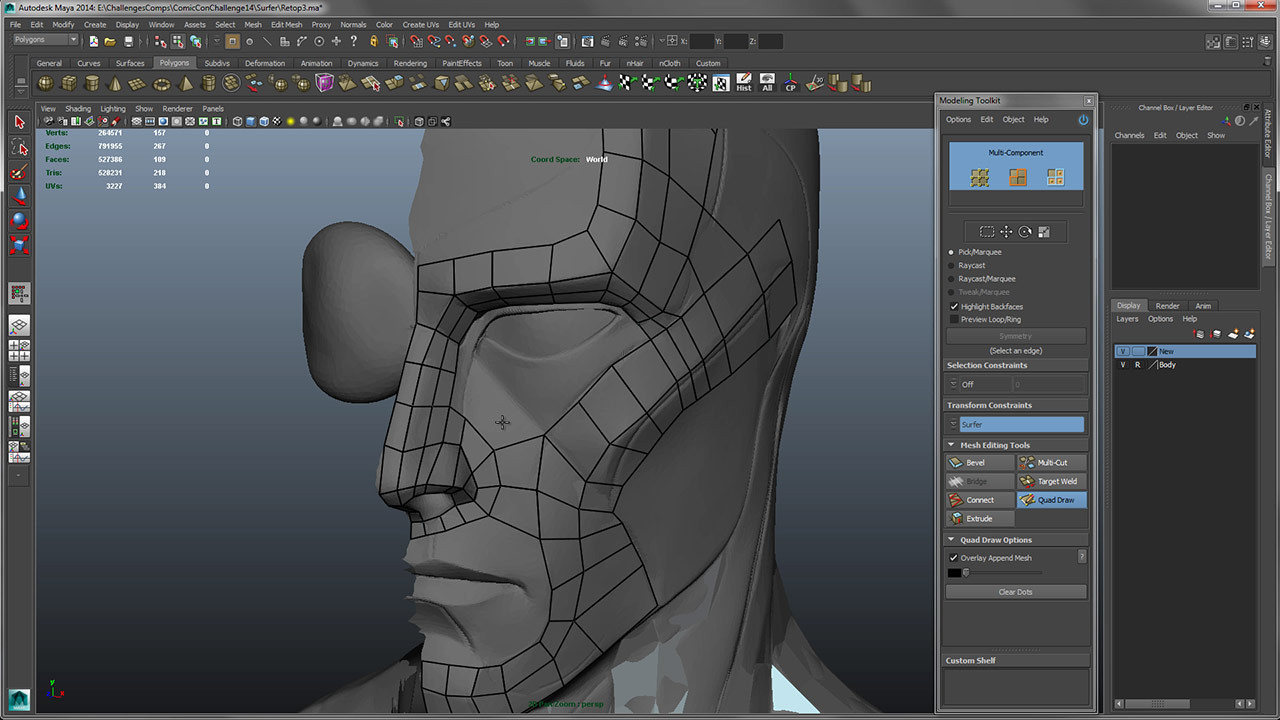Select the Quad Draw tool
The height and width of the screenshot is (720, 1280).
pos(1051,500)
